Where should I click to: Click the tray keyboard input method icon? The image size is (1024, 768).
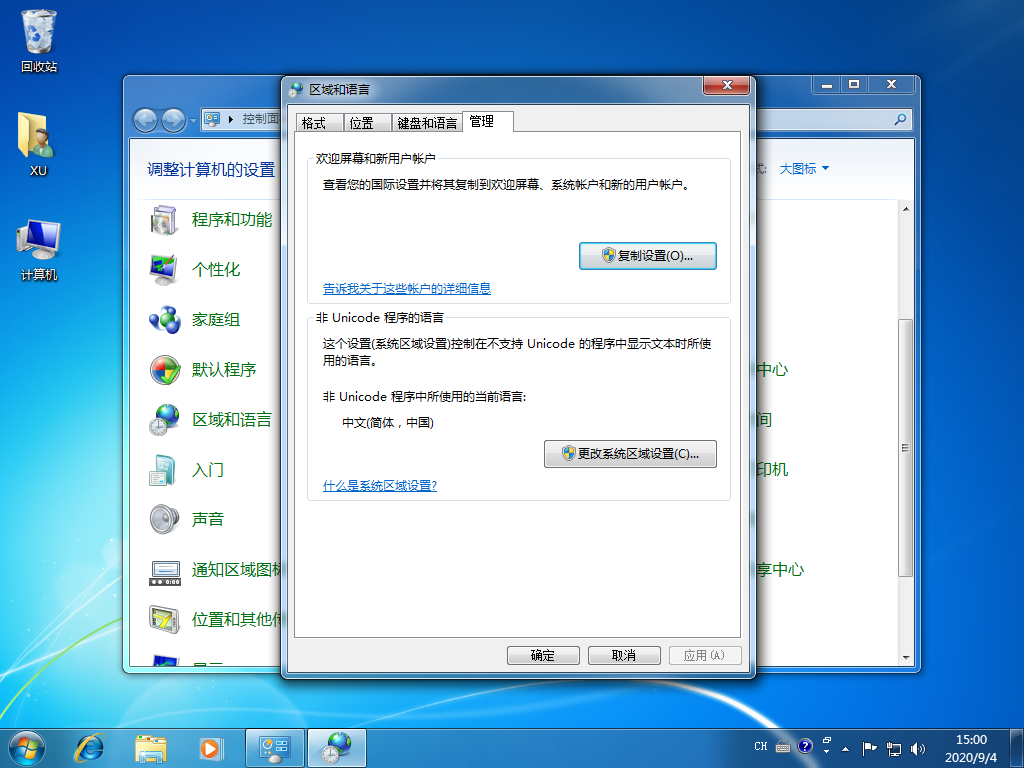(782, 746)
